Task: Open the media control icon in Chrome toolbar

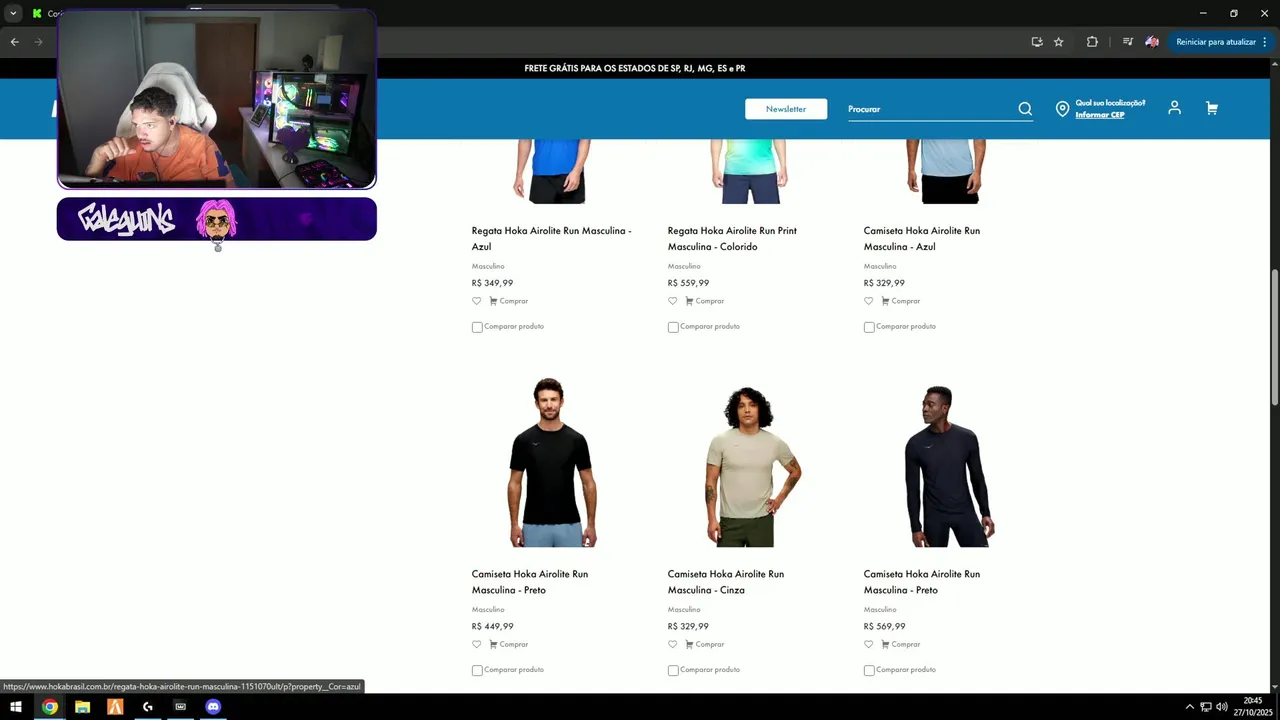Action: (1128, 42)
